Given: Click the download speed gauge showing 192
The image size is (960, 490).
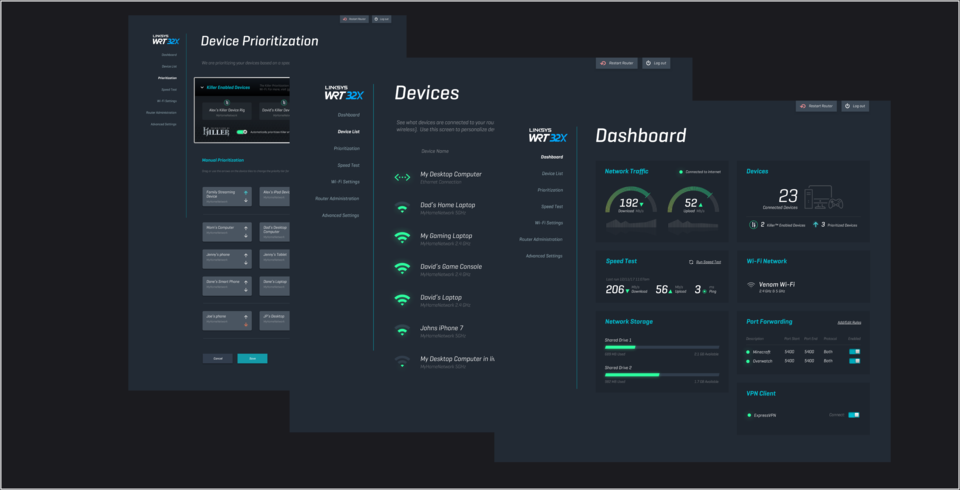Looking at the screenshot, I should click(x=630, y=205).
